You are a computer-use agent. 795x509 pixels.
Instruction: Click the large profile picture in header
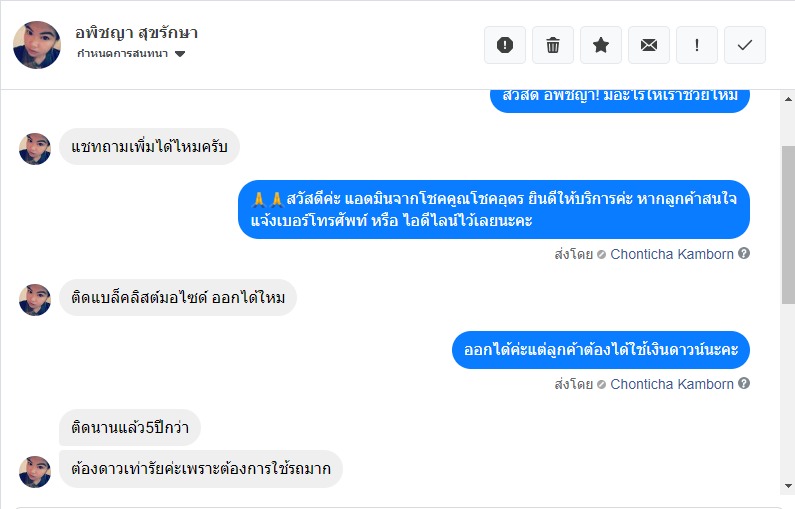38,45
